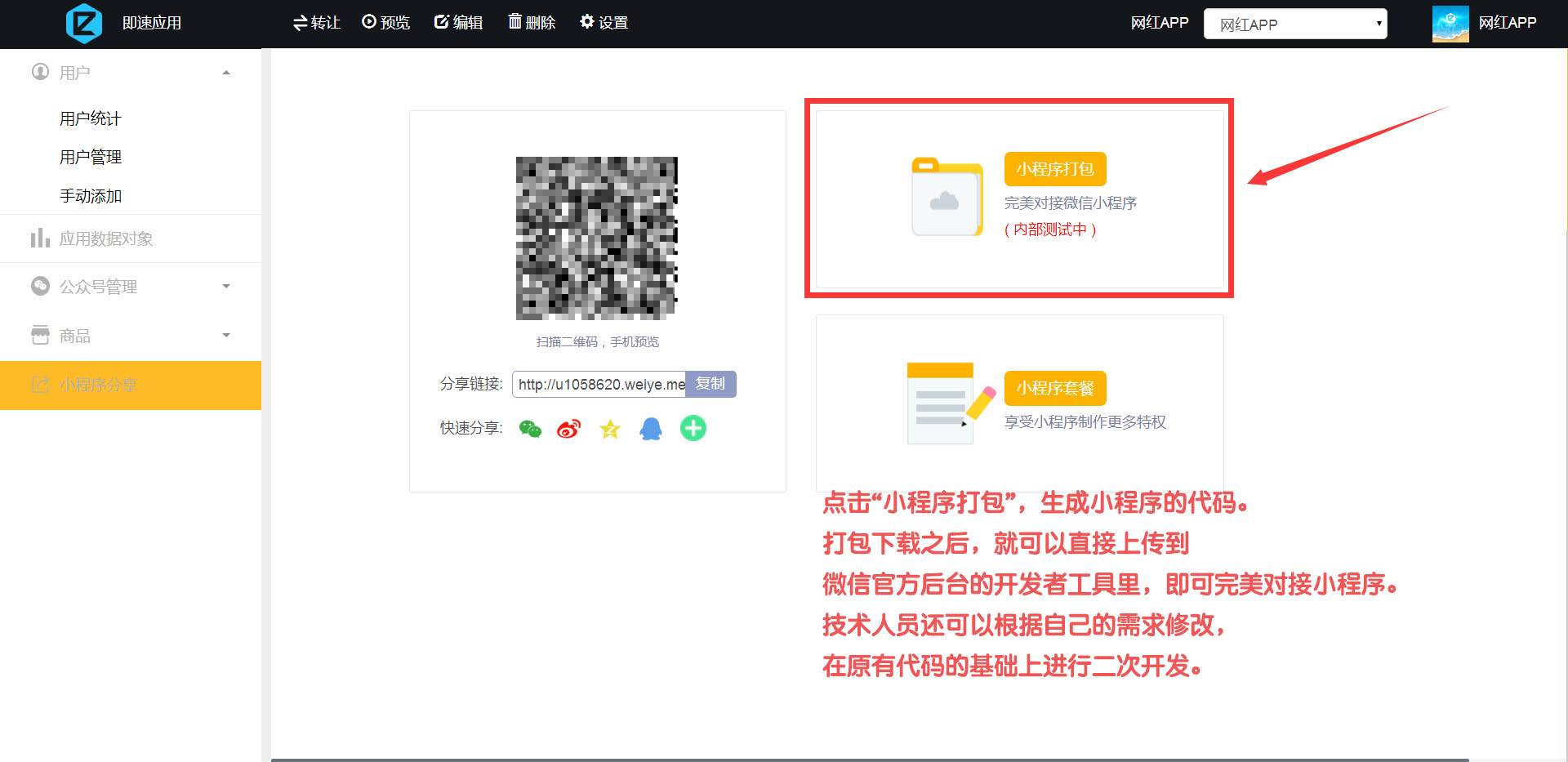This screenshot has height=762, width=1568.
Task: Share via the Weibo icon
Action: pos(569,429)
